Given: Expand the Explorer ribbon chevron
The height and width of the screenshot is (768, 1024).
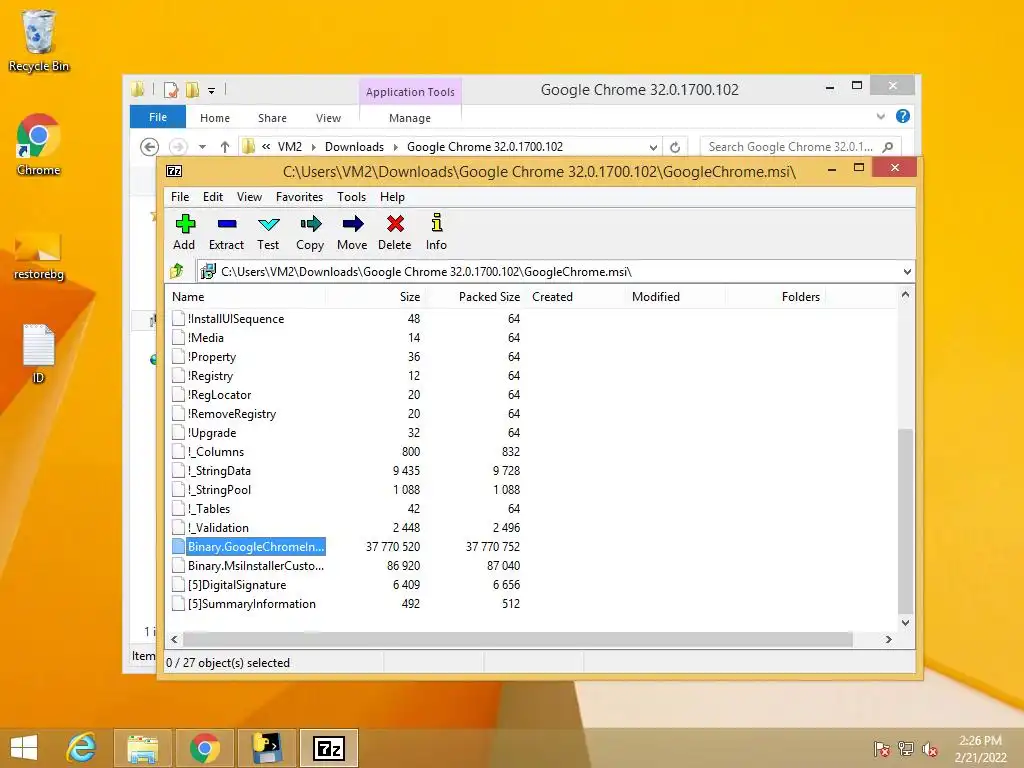Looking at the screenshot, I should pyautogui.click(x=880, y=116).
